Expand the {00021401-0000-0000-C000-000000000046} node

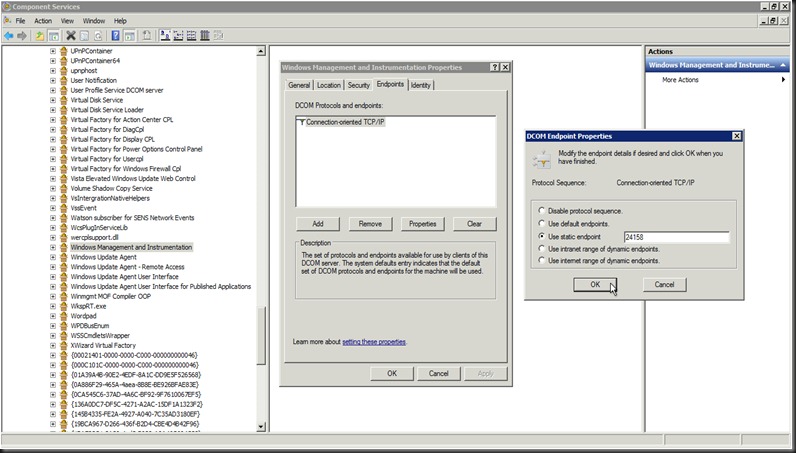coord(53,355)
